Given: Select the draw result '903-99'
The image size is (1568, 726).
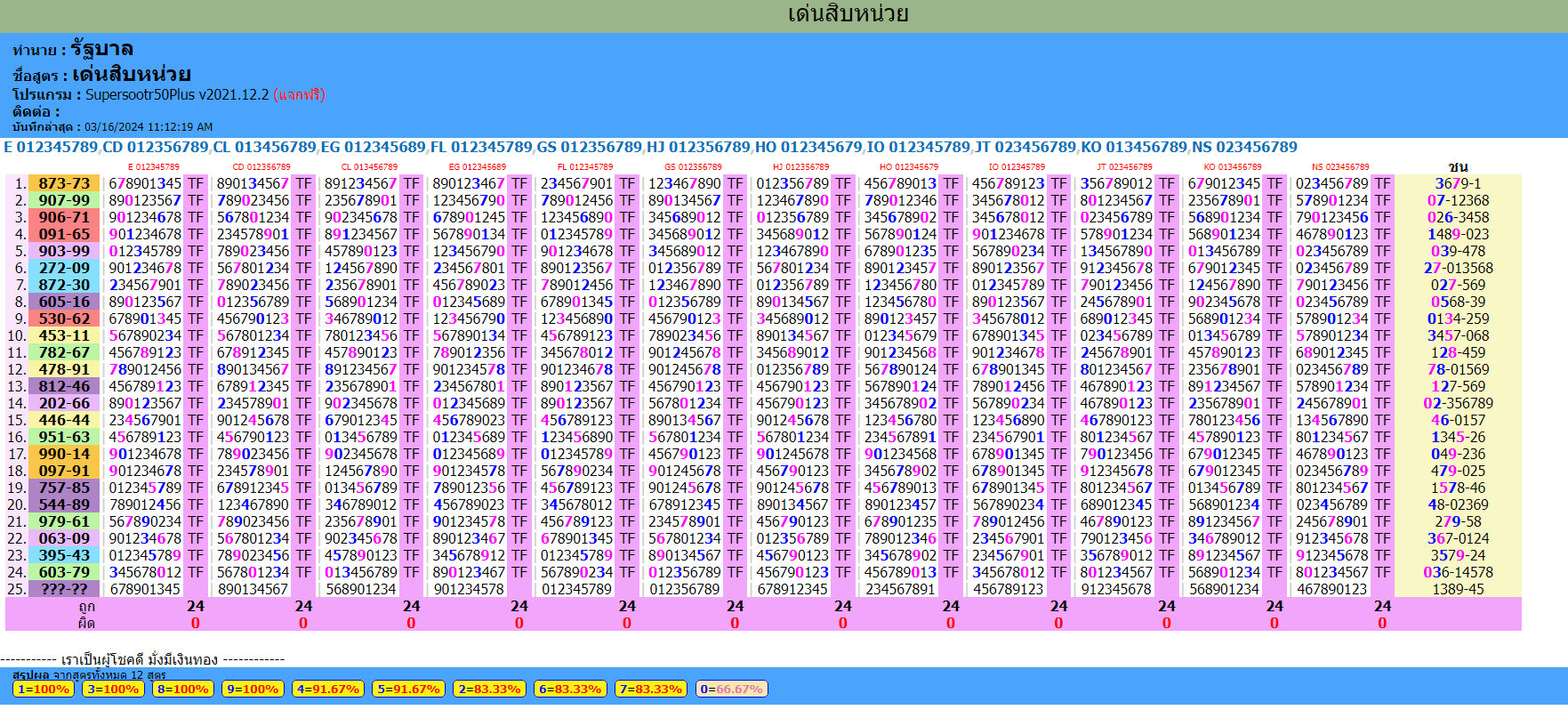Looking at the screenshot, I should tap(64, 251).
